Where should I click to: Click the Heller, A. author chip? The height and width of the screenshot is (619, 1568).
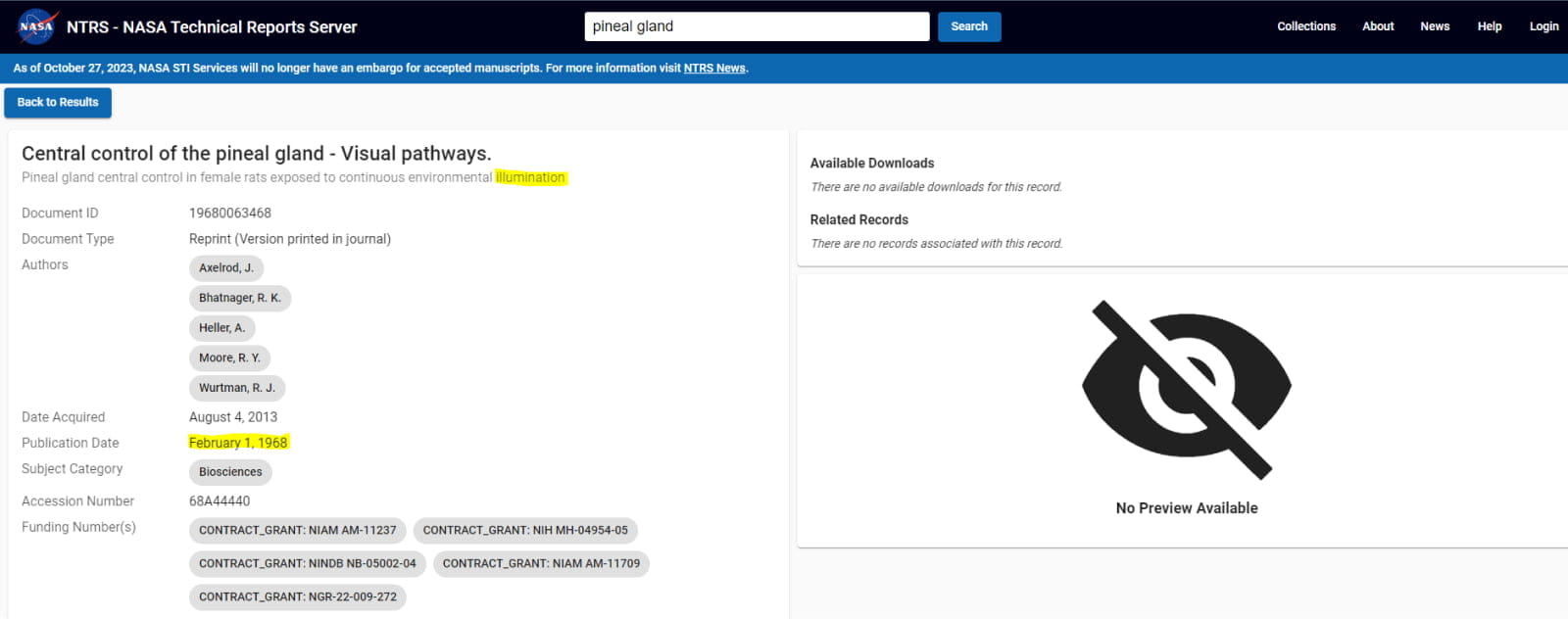221,328
